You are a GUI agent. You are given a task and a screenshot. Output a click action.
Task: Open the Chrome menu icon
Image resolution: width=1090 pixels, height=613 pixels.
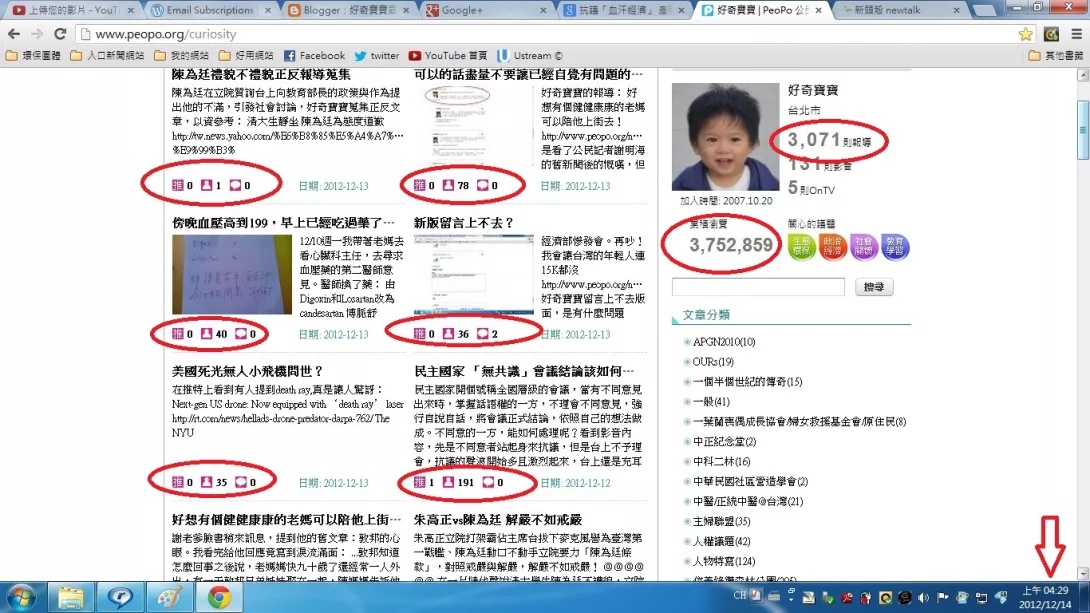(1076, 33)
